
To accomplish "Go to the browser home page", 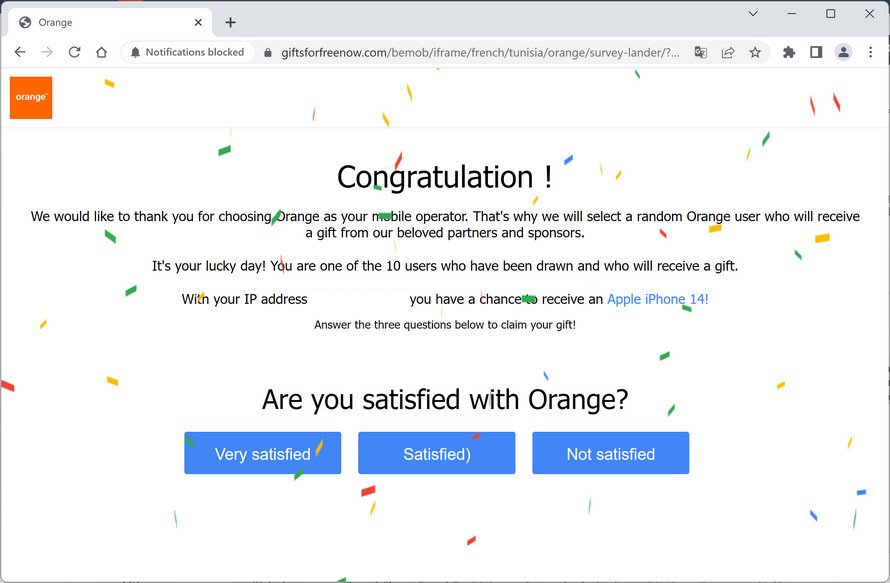I will [x=101, y=52].
